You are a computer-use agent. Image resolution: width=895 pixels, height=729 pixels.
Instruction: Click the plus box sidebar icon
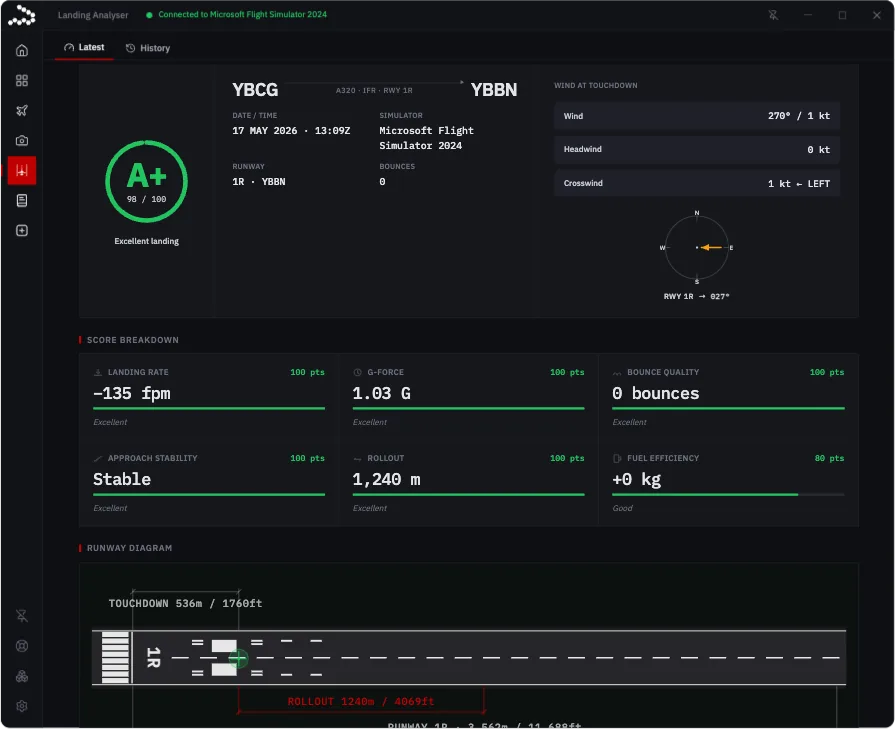click(x=22, y=230)
